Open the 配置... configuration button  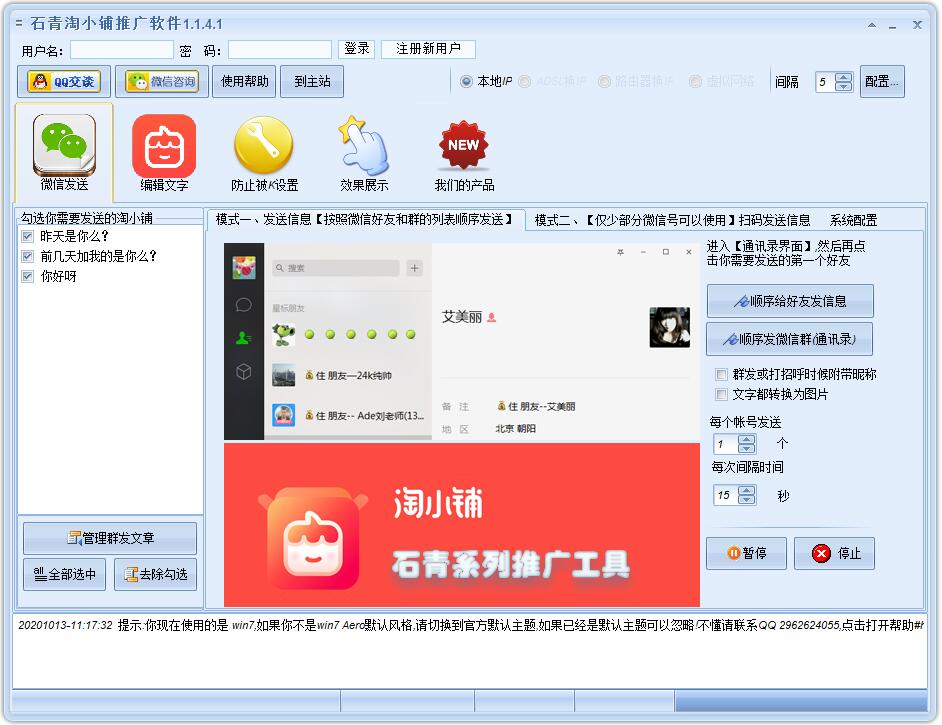(882, 82)
